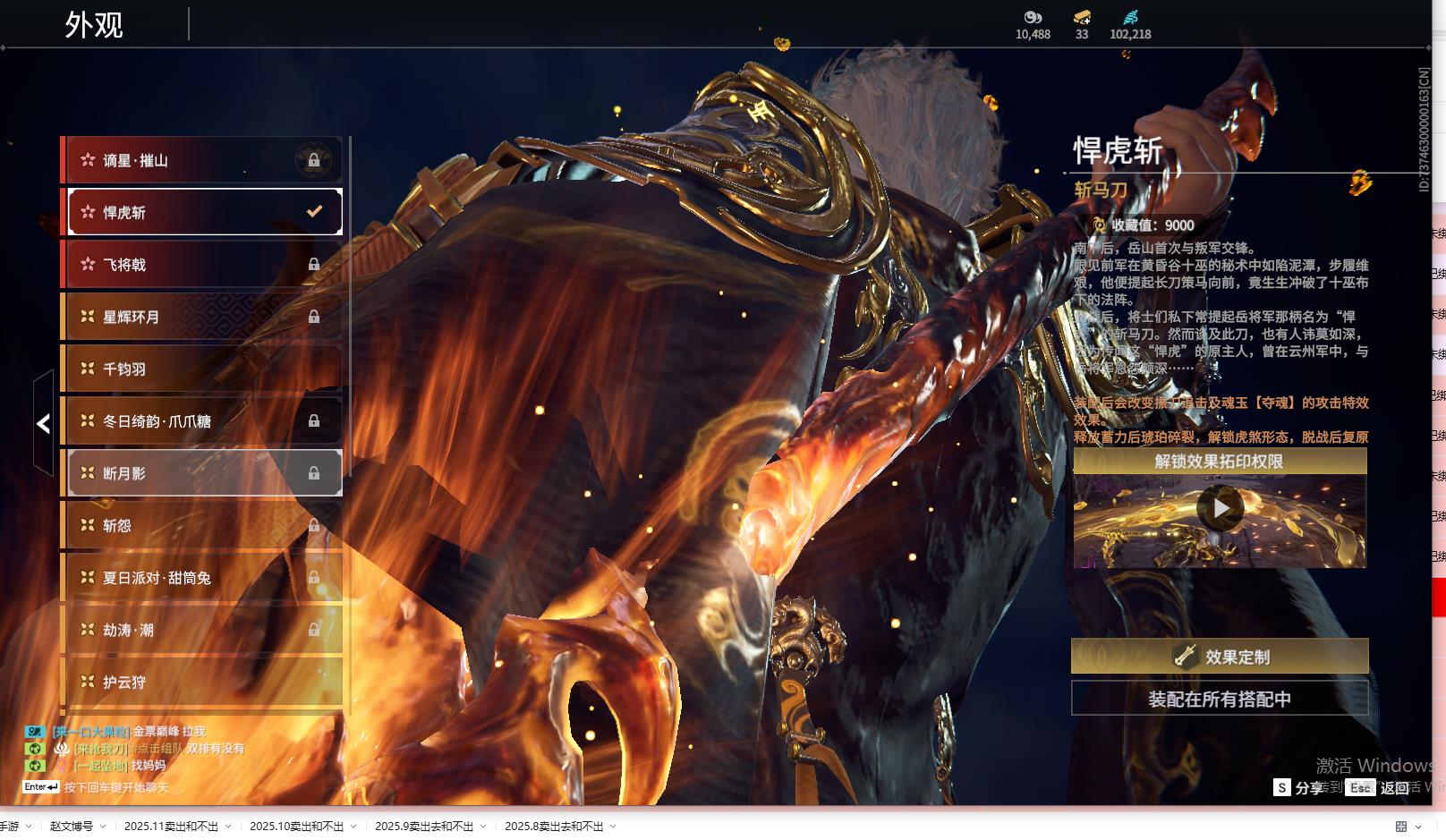
Task: Select the 星辉环月 skin entry
Action: pyautogui.click(x=202, y=317)
